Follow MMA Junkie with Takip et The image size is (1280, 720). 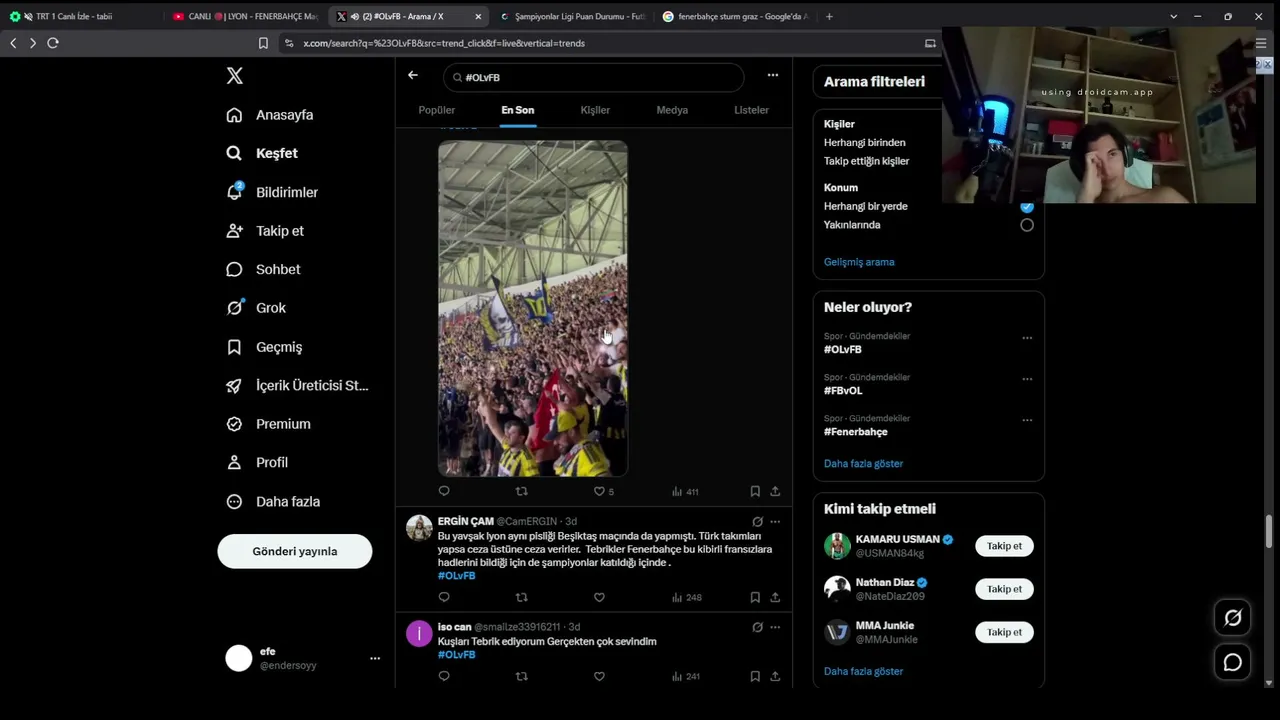click(1004, 632)
